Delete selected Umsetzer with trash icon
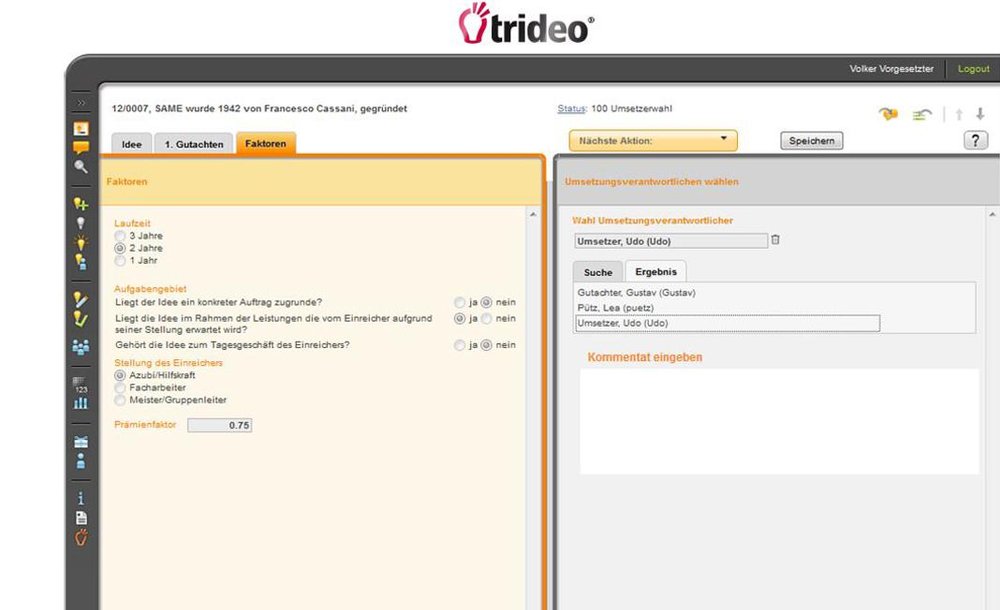Image resolution: width=1000 pixels, height=610 pixels. 776,240
